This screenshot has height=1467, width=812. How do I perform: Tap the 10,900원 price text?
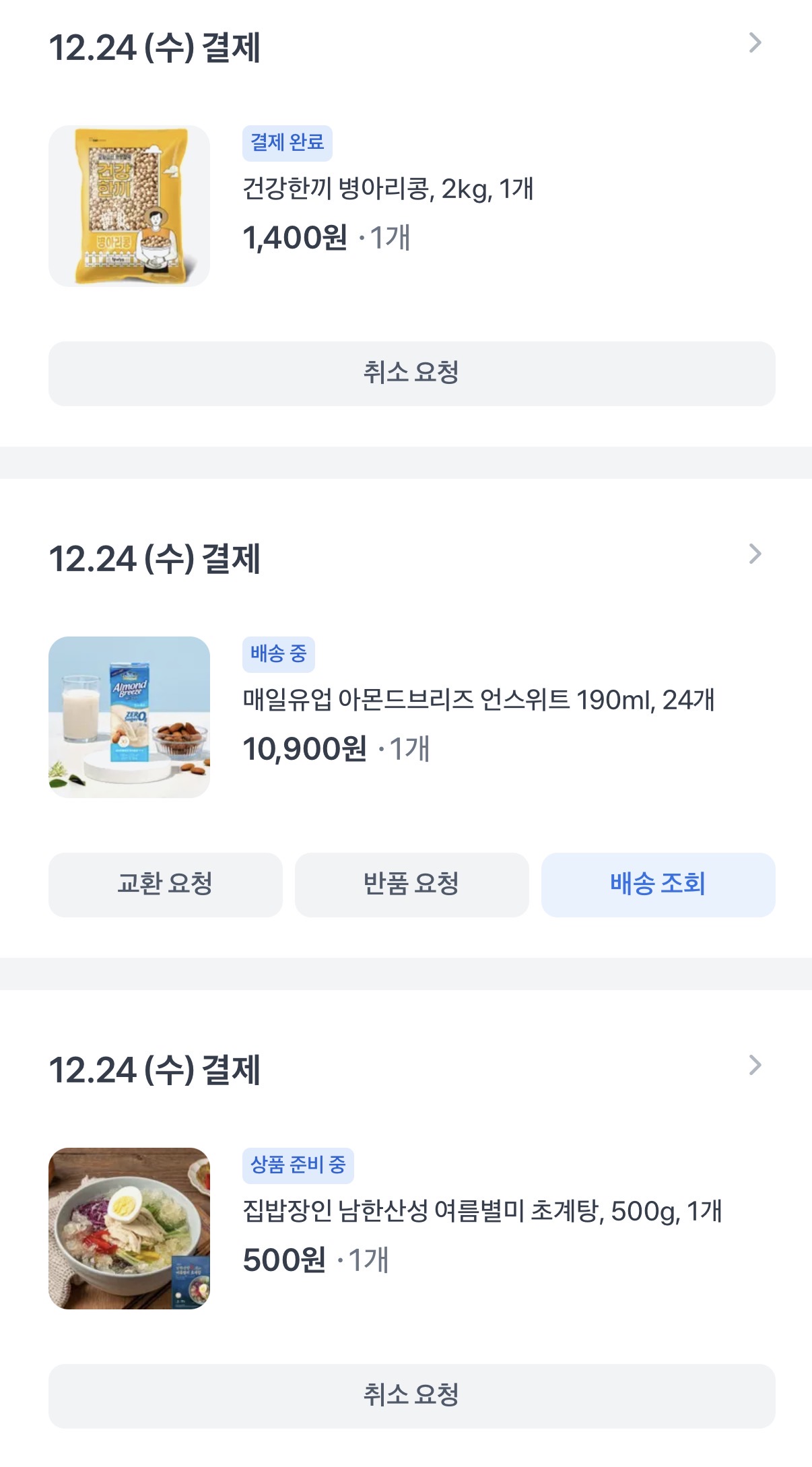(304, 749)
